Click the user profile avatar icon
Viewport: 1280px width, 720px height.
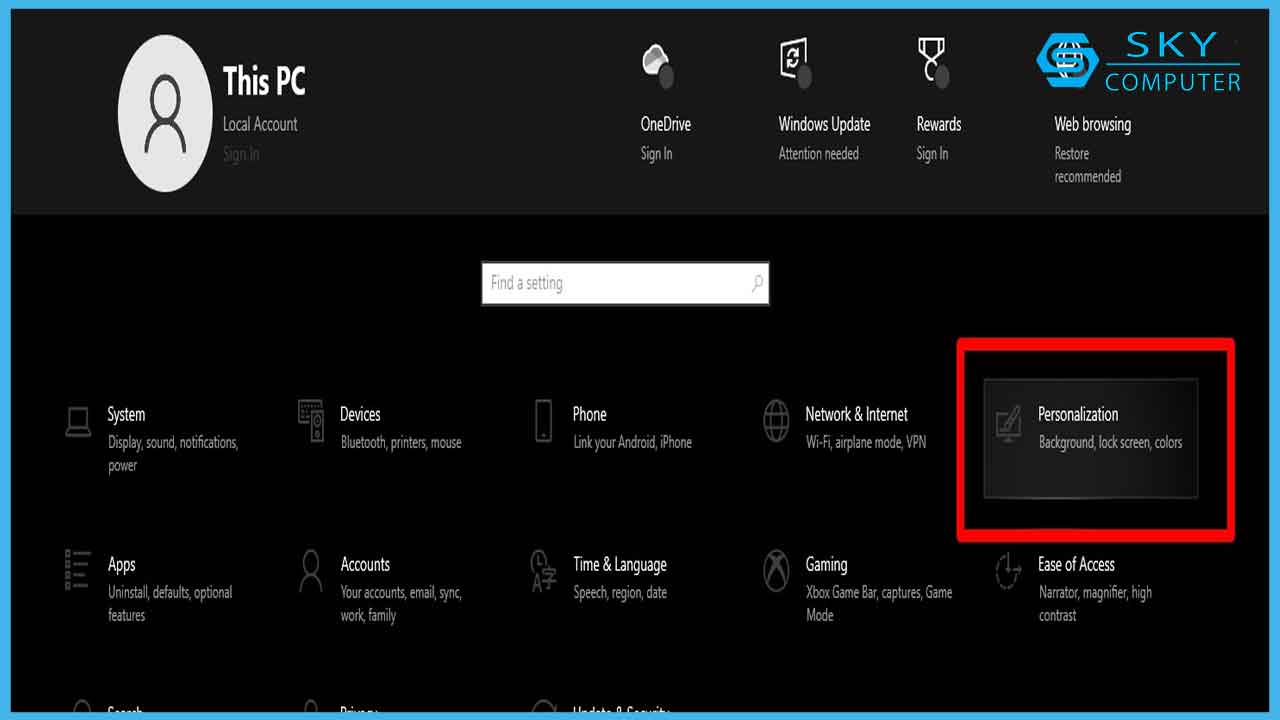point(166,113)
